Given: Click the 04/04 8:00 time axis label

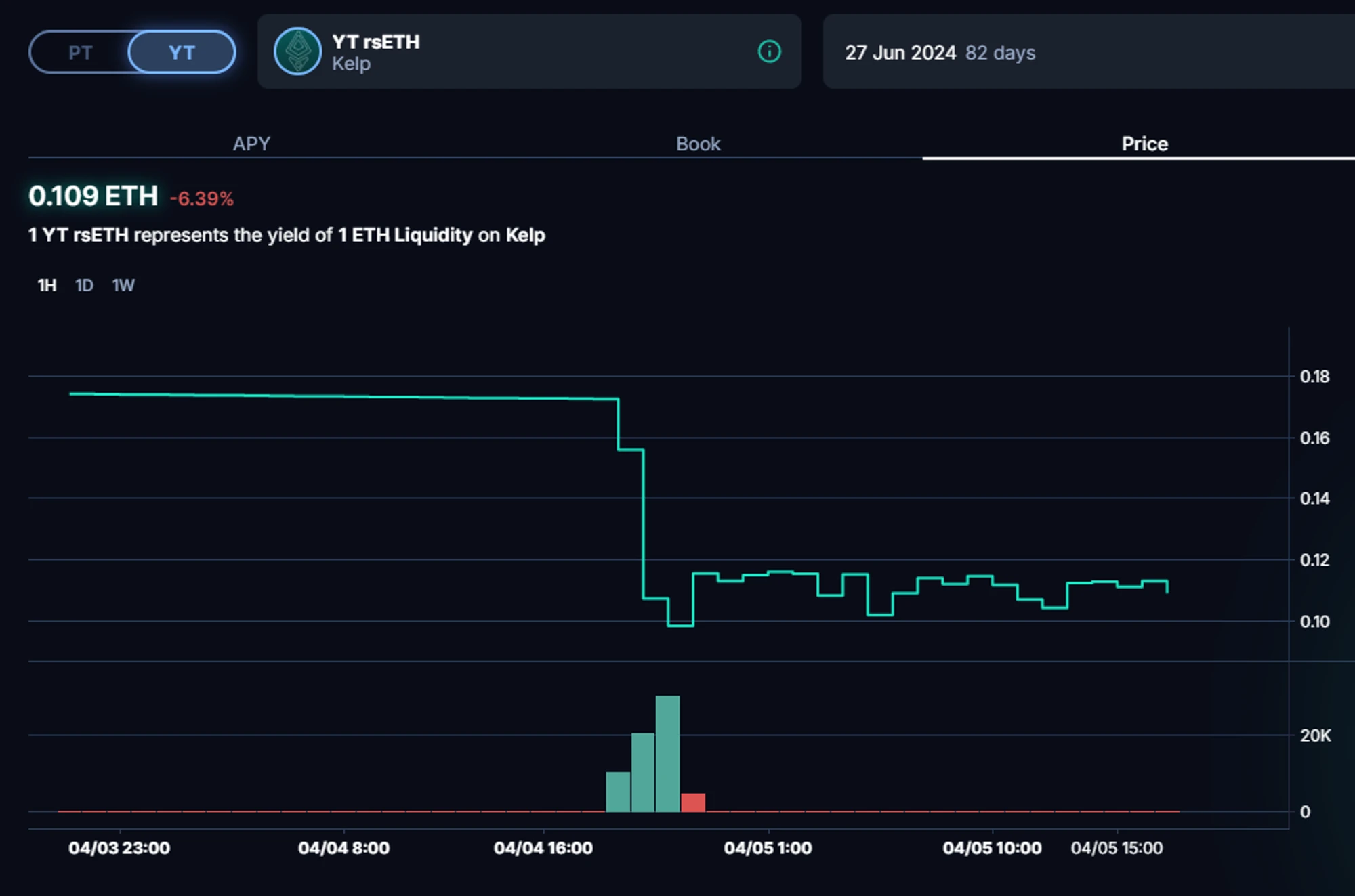Looking at the screenshot, I should pyautogui.click(x=343, y=848).
